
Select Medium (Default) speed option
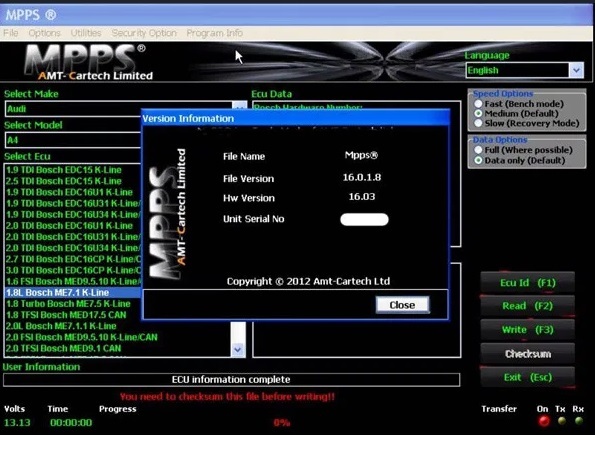coord(516,113)
